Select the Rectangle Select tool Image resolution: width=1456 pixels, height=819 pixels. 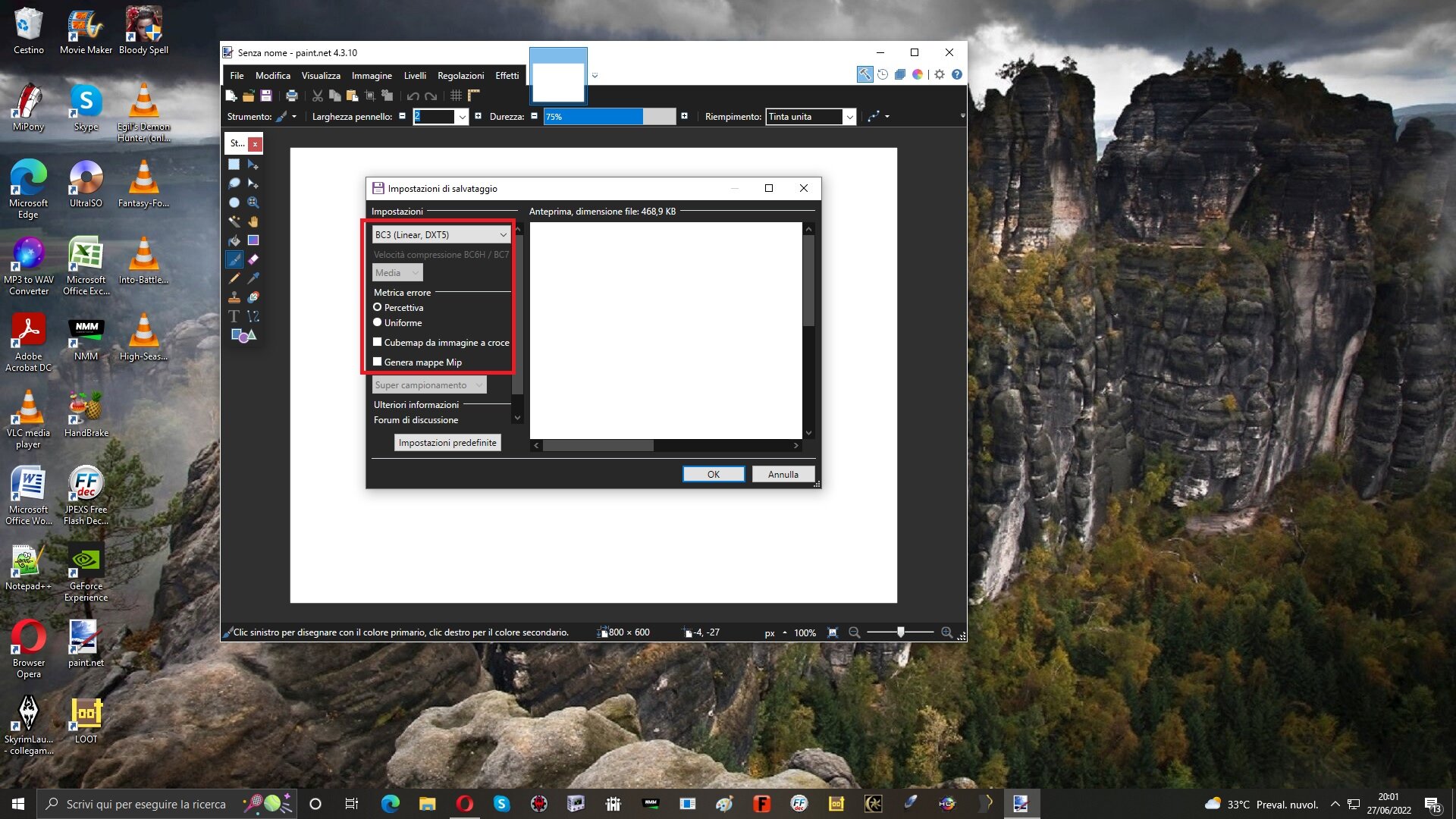(x=234, y=165)
